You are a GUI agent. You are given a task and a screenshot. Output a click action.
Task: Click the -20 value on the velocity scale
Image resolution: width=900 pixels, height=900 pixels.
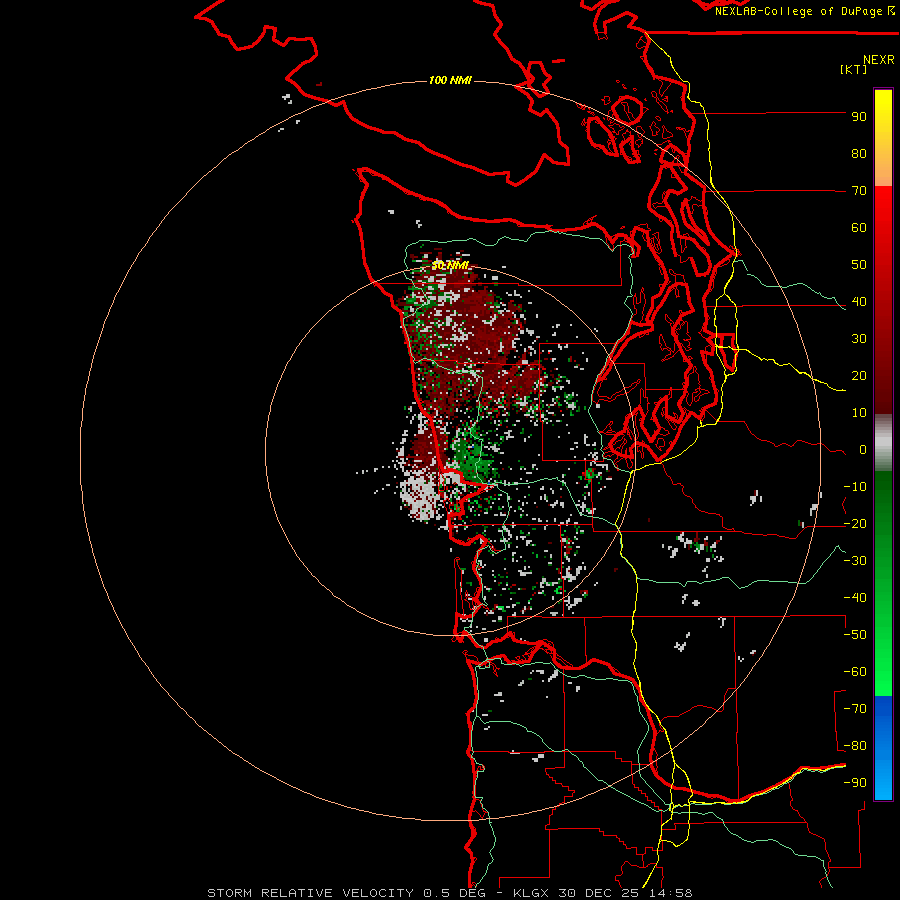point(855,524)
